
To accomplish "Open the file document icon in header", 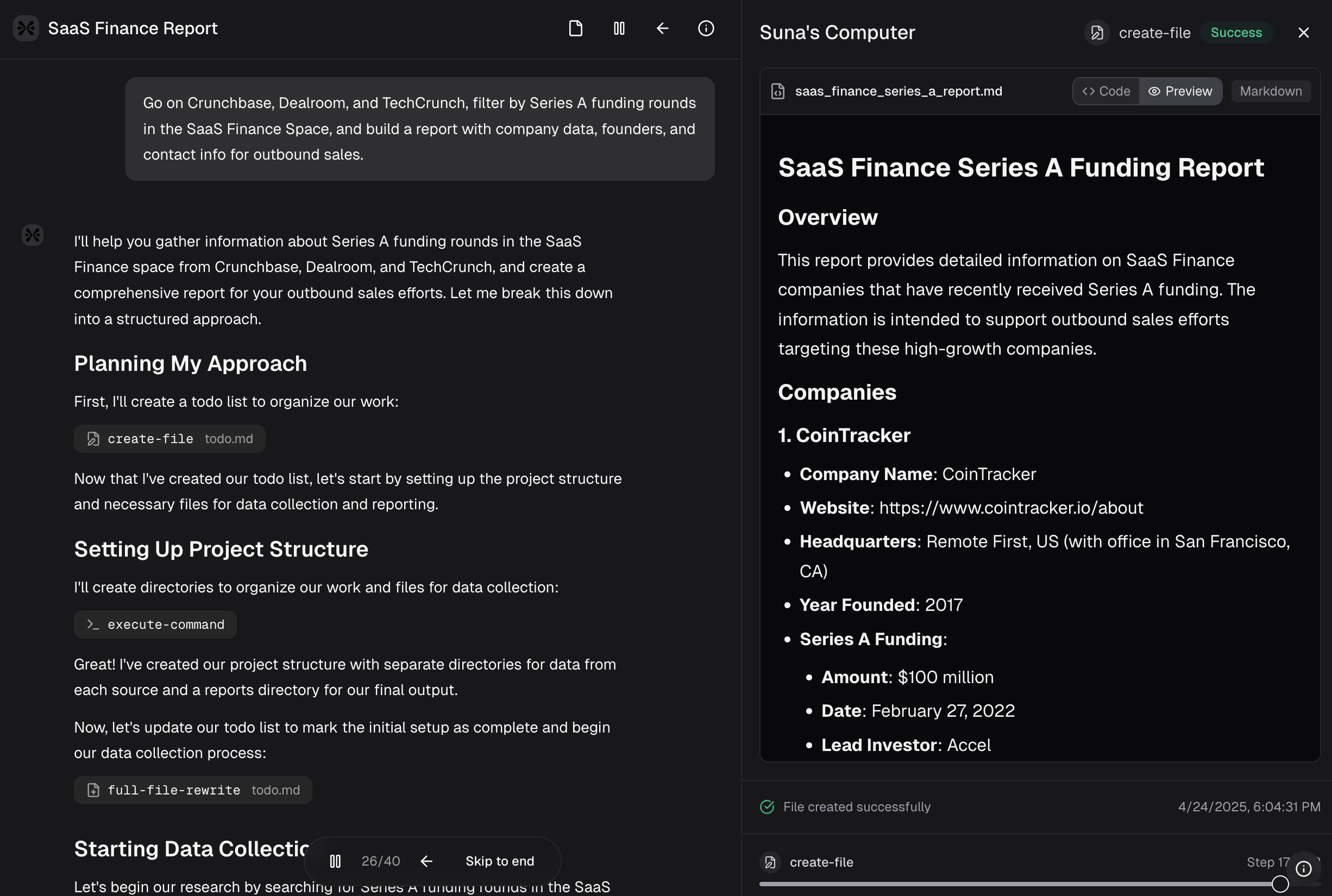I will 576,28.
